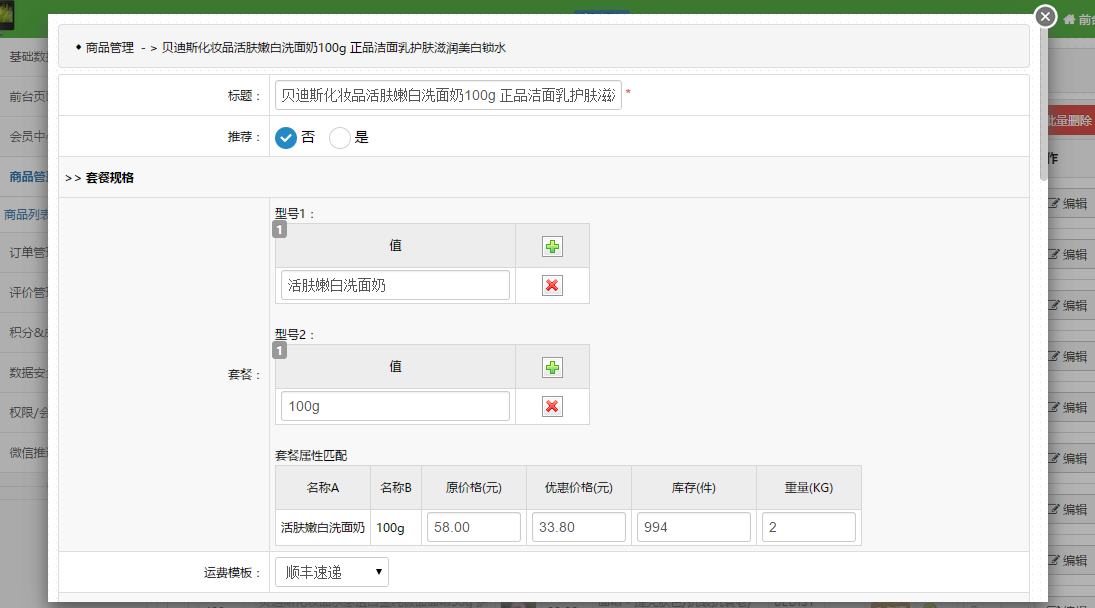Open the 运费模板 dropdown
The image size is (1095, 608).
coord(332,572)
